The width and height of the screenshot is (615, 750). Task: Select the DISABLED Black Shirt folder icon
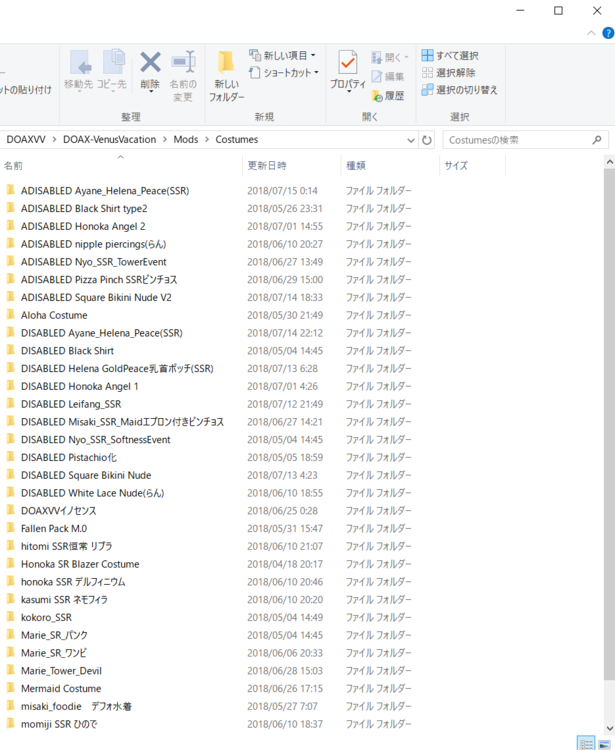point(11,351)
